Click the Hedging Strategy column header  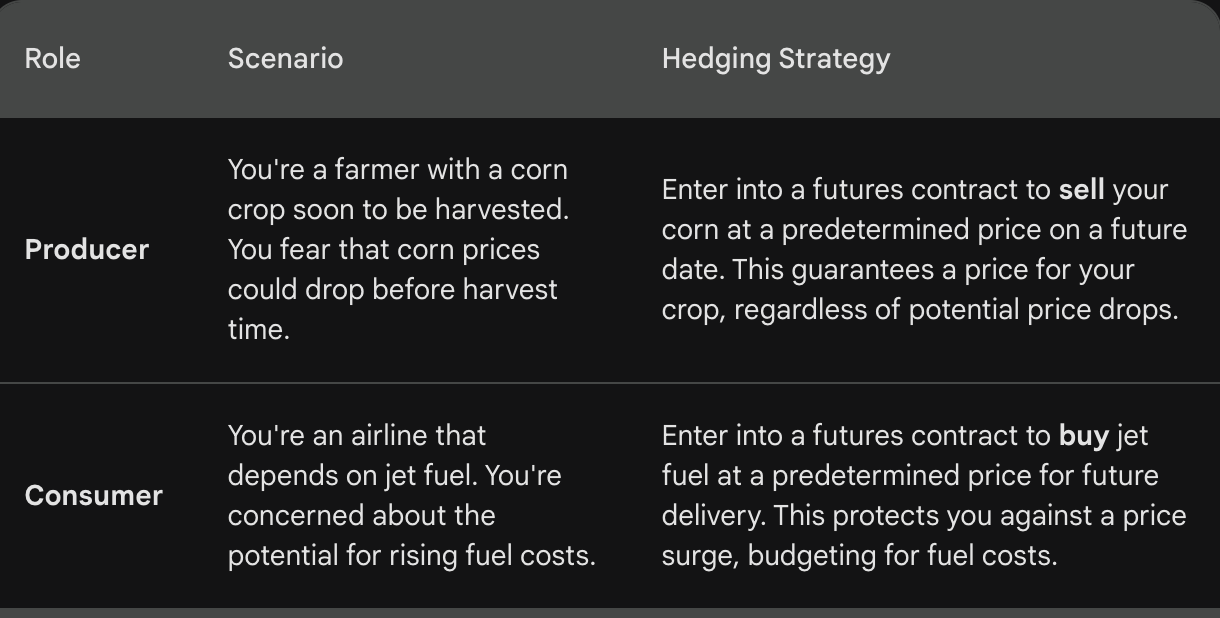[775, 59]
